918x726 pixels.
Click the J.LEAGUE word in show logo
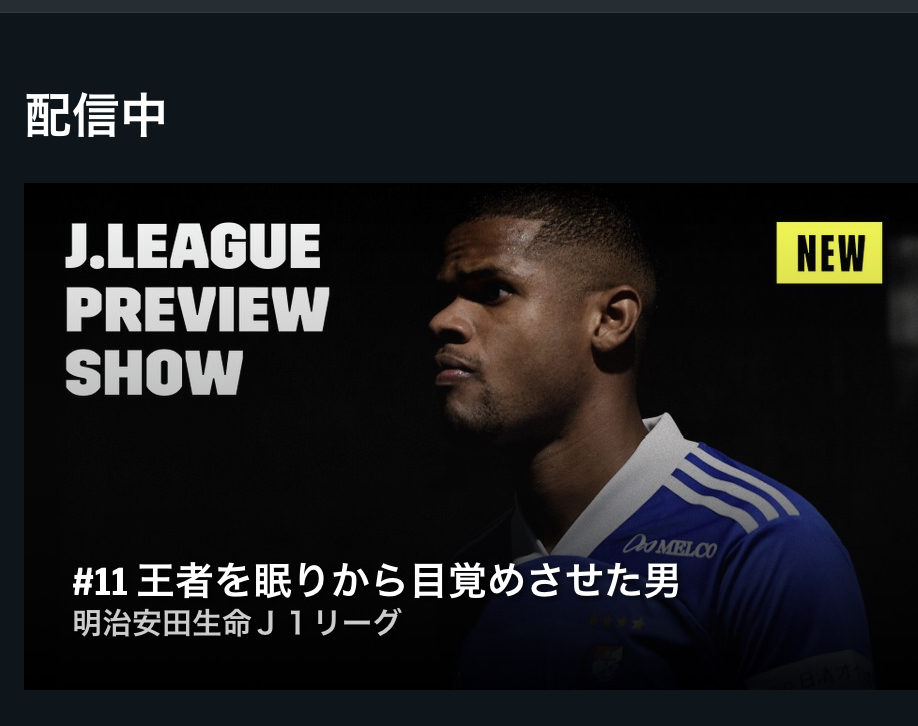point(193,245)
